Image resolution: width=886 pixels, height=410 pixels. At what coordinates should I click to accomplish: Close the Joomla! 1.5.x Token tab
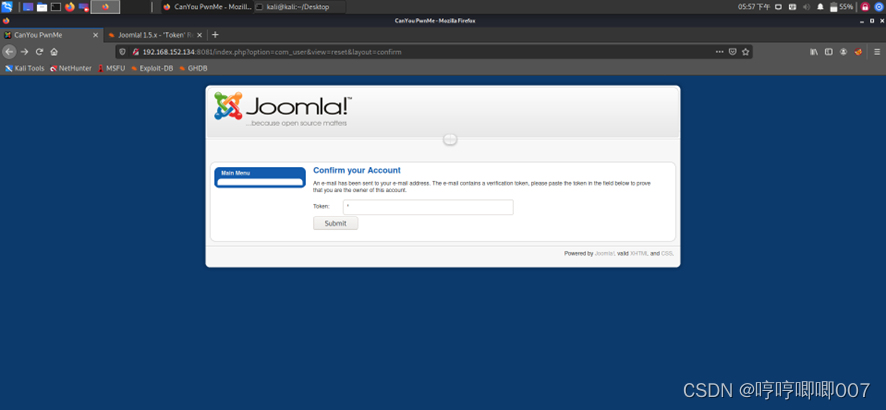coord(200,35)
